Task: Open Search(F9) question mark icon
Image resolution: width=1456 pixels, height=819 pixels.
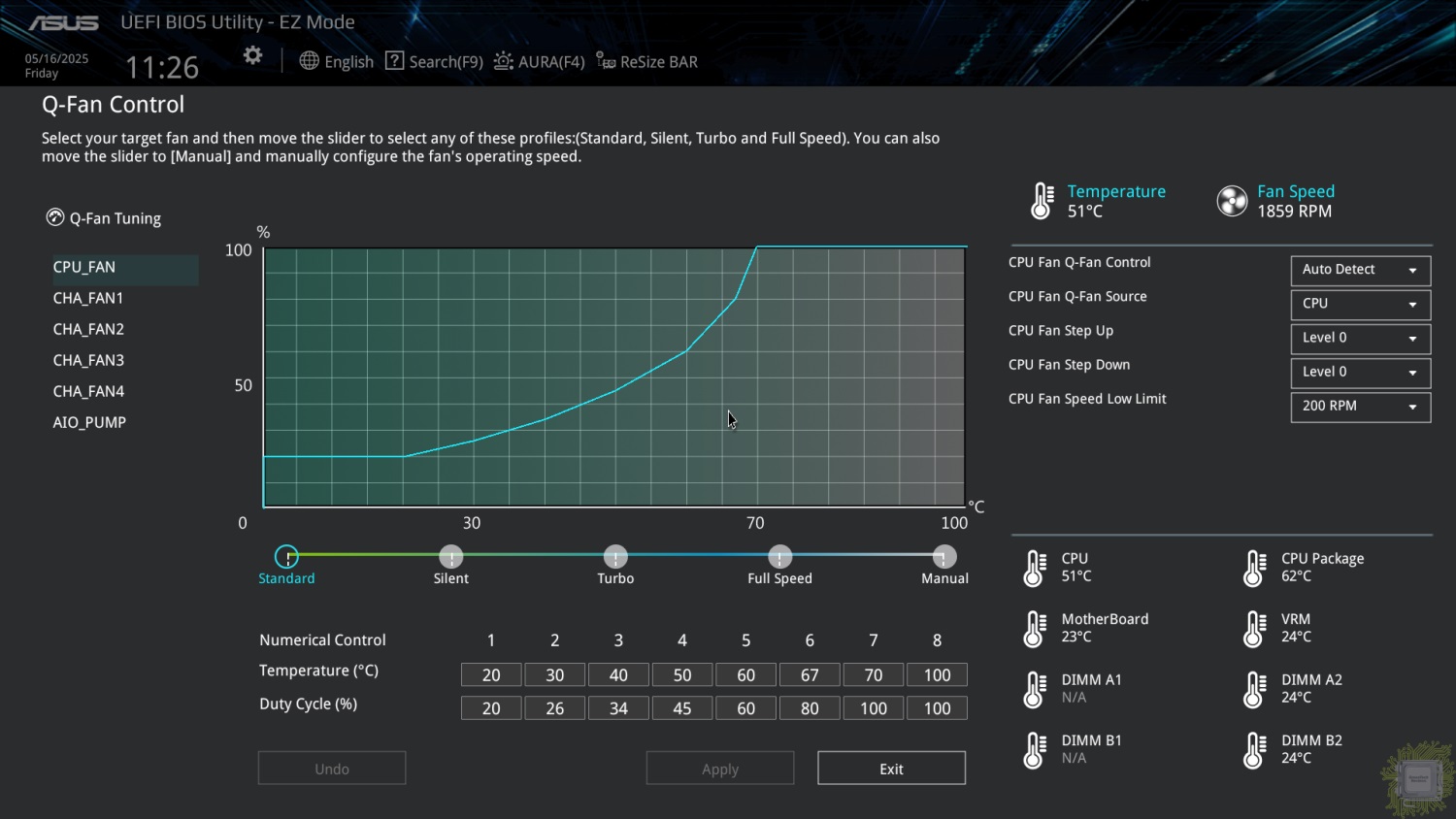Action: (394, 61)
